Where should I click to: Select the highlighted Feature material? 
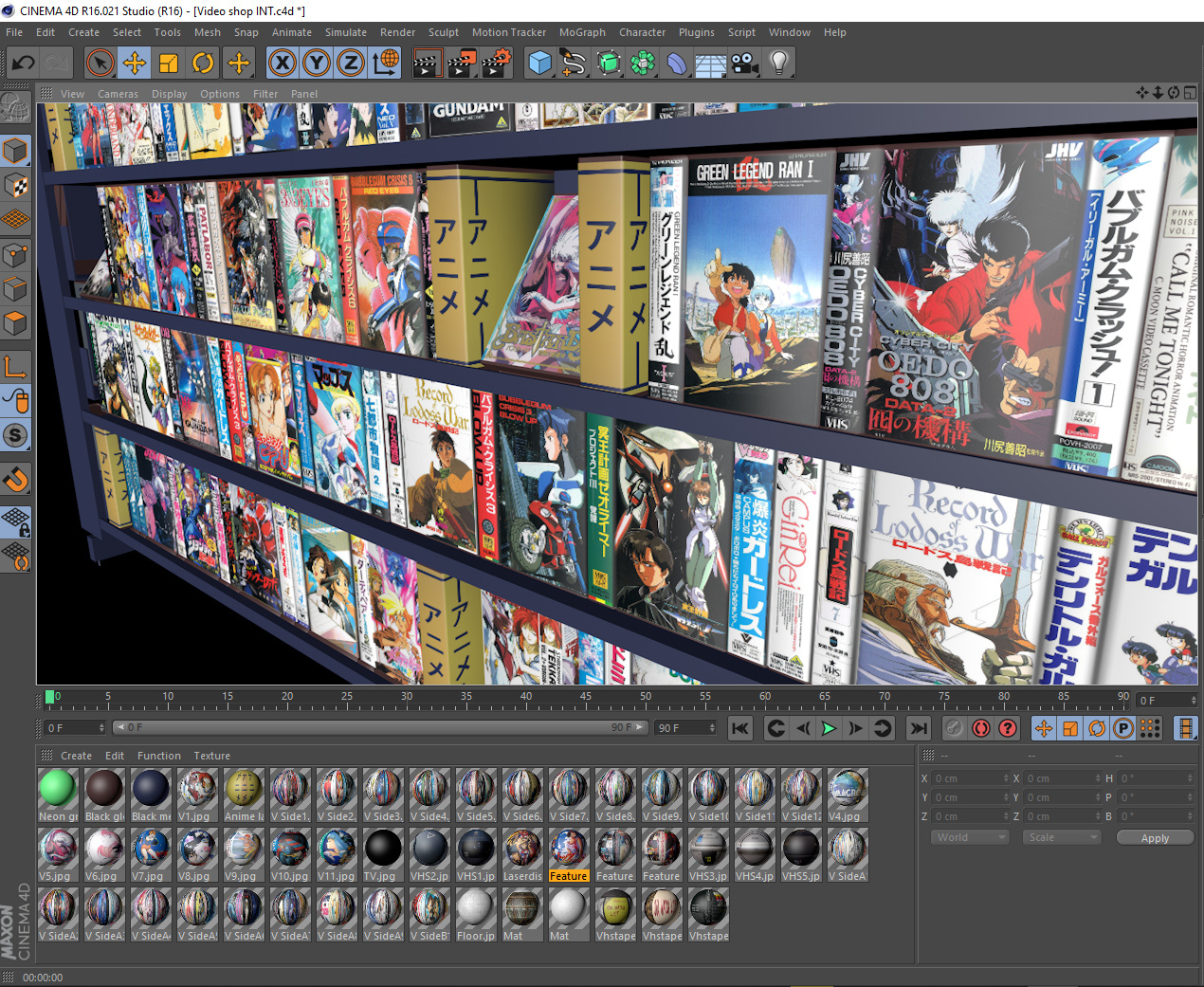click(x=569, y=855)
